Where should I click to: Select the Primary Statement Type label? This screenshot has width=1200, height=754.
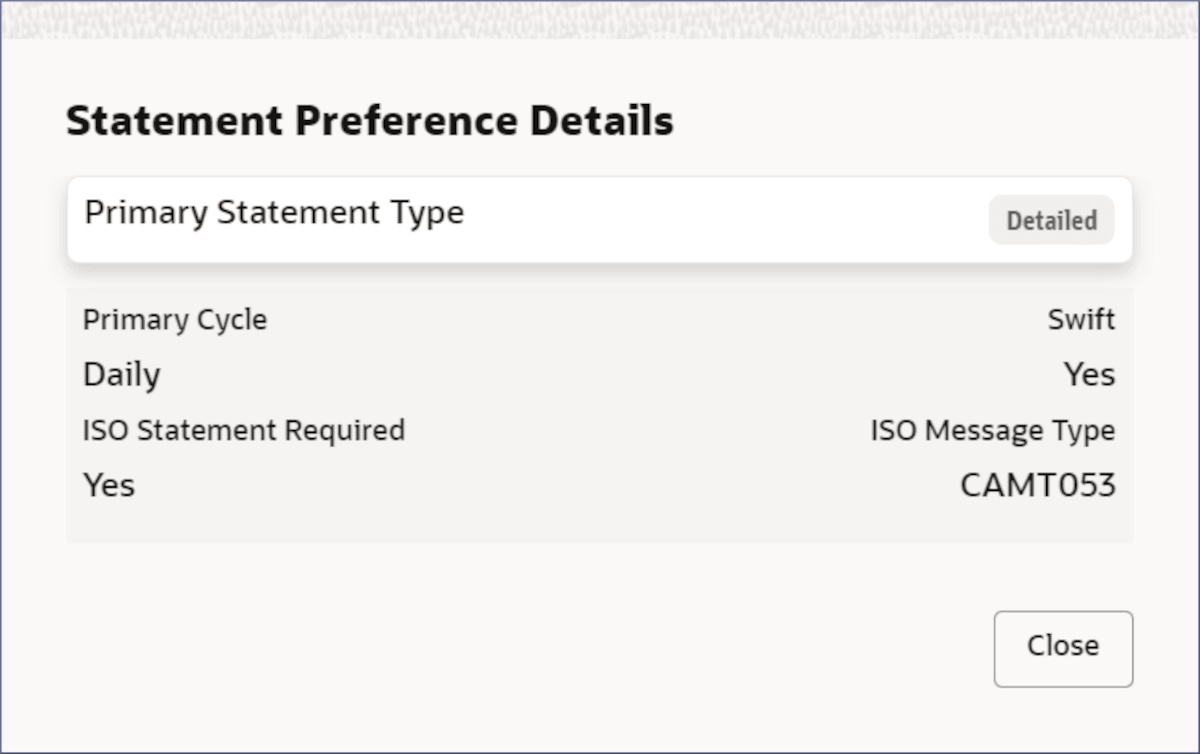tap(274, 213)
